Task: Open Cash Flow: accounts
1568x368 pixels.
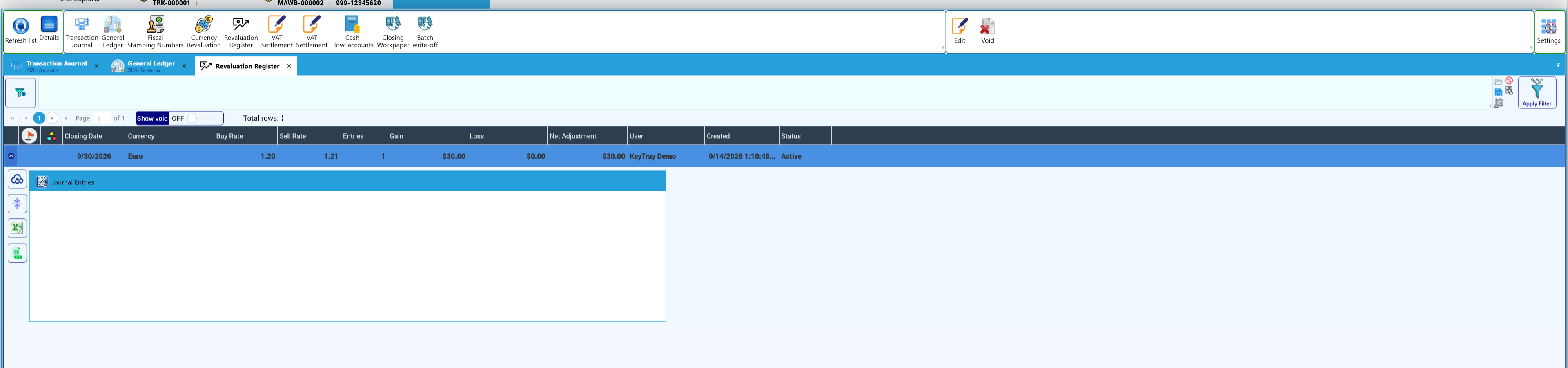Action: pos(352,32)
